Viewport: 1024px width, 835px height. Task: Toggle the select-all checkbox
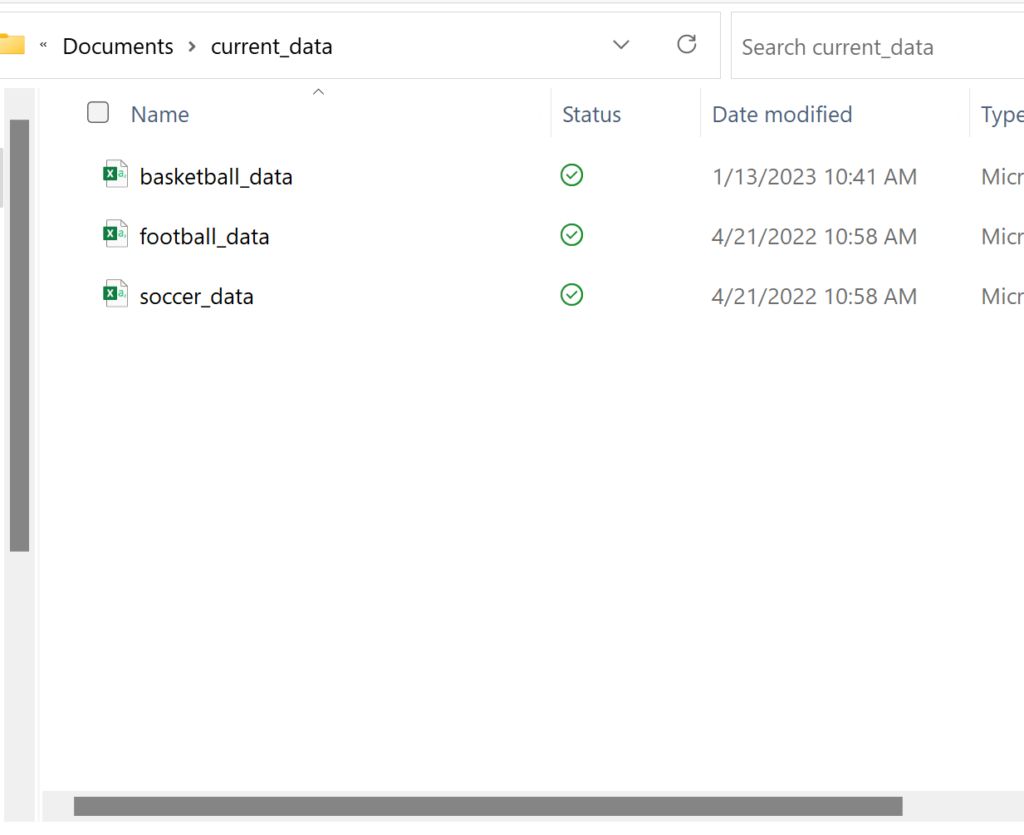(x=98, y=112)
